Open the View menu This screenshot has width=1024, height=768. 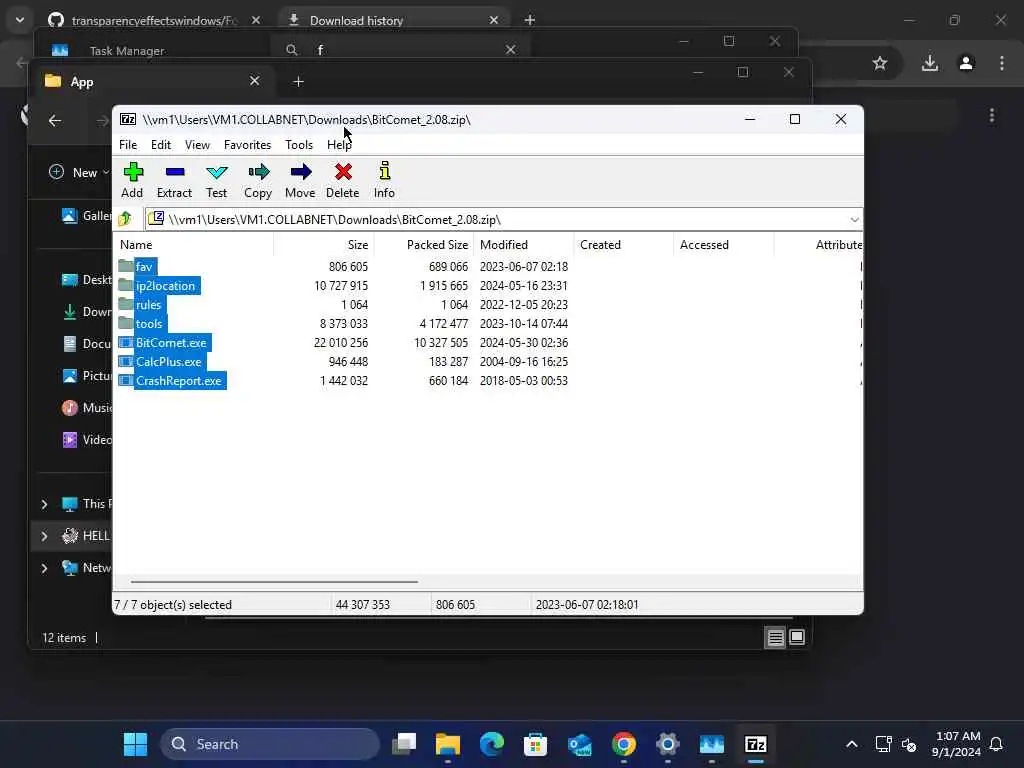click(x=197, y=144)
